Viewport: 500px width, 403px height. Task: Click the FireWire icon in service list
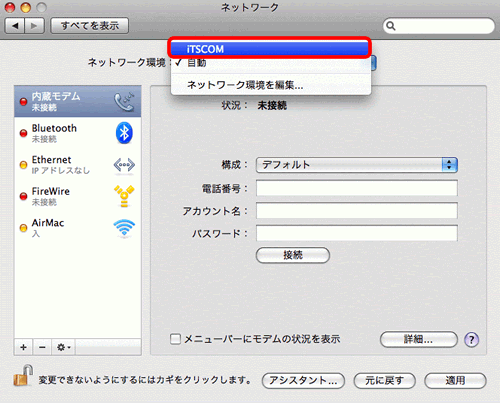pos(124,196)
